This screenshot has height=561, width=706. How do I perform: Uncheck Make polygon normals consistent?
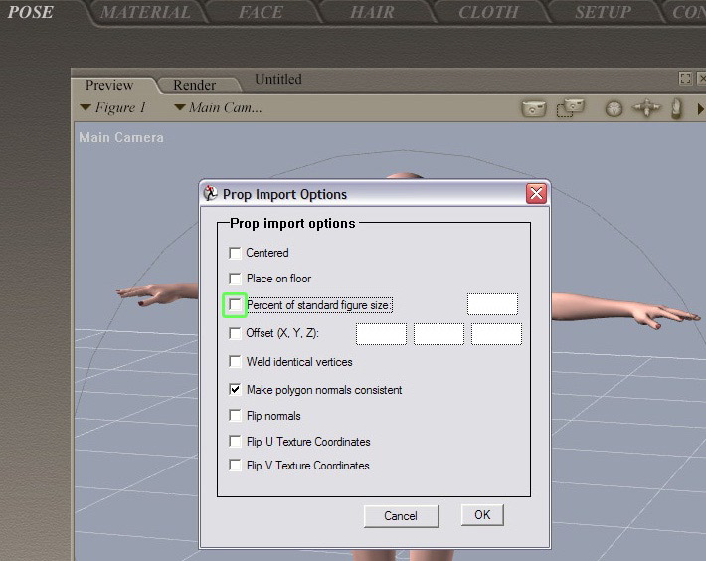coord(236,390)
